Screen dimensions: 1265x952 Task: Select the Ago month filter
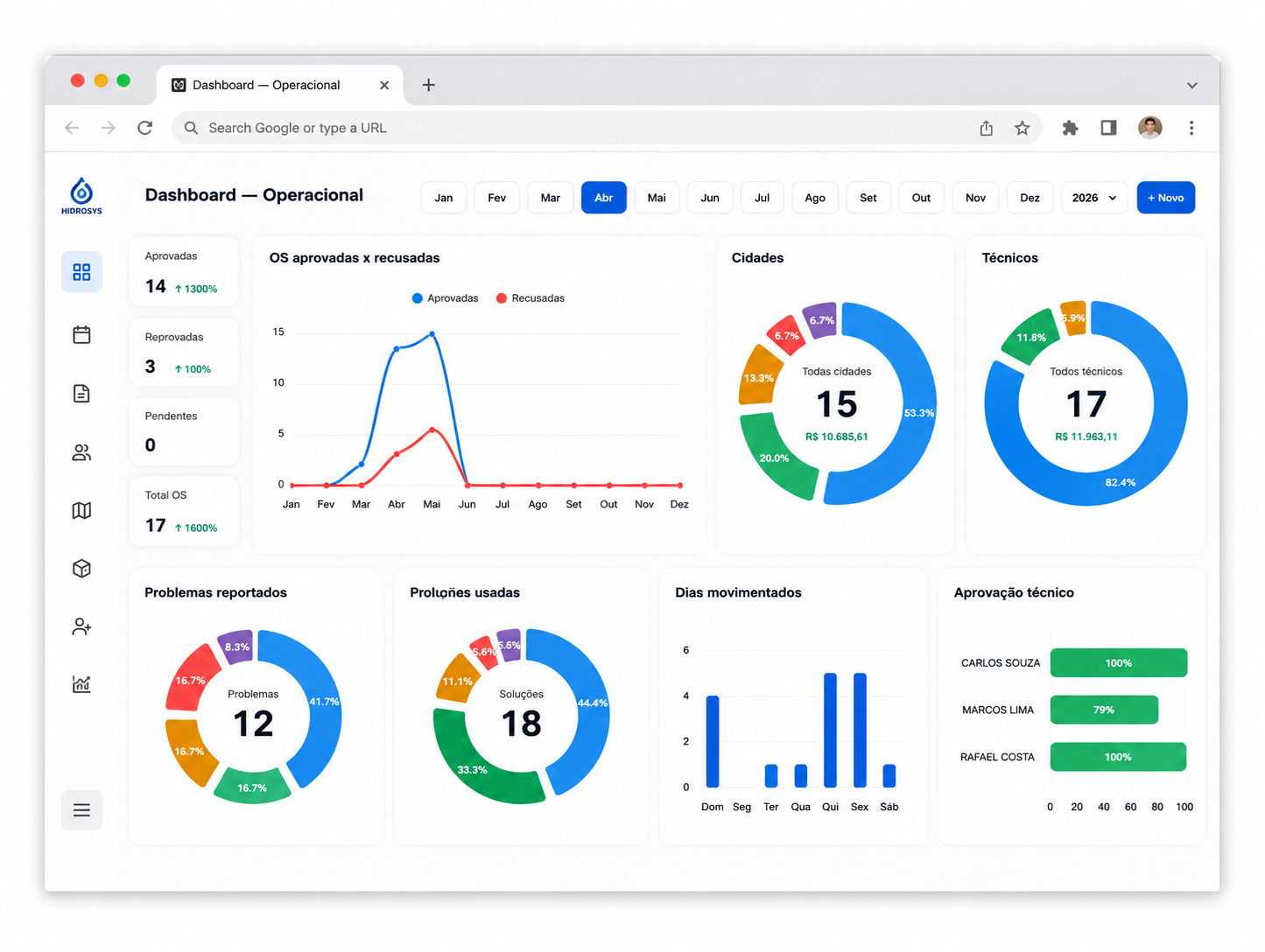(x=815, y=198)
